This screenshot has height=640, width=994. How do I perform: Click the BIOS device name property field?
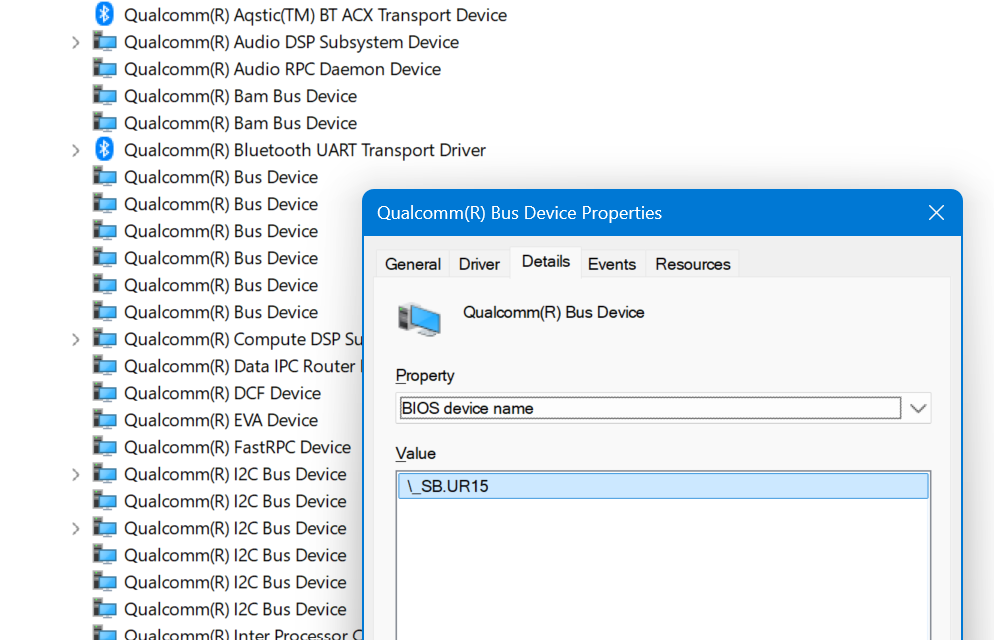point(650,408)
